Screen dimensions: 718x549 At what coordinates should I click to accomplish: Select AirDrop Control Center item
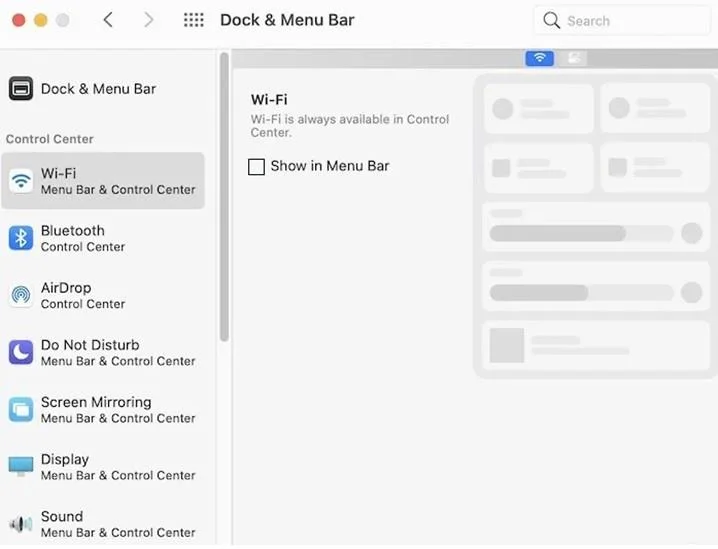coord(103,295)
